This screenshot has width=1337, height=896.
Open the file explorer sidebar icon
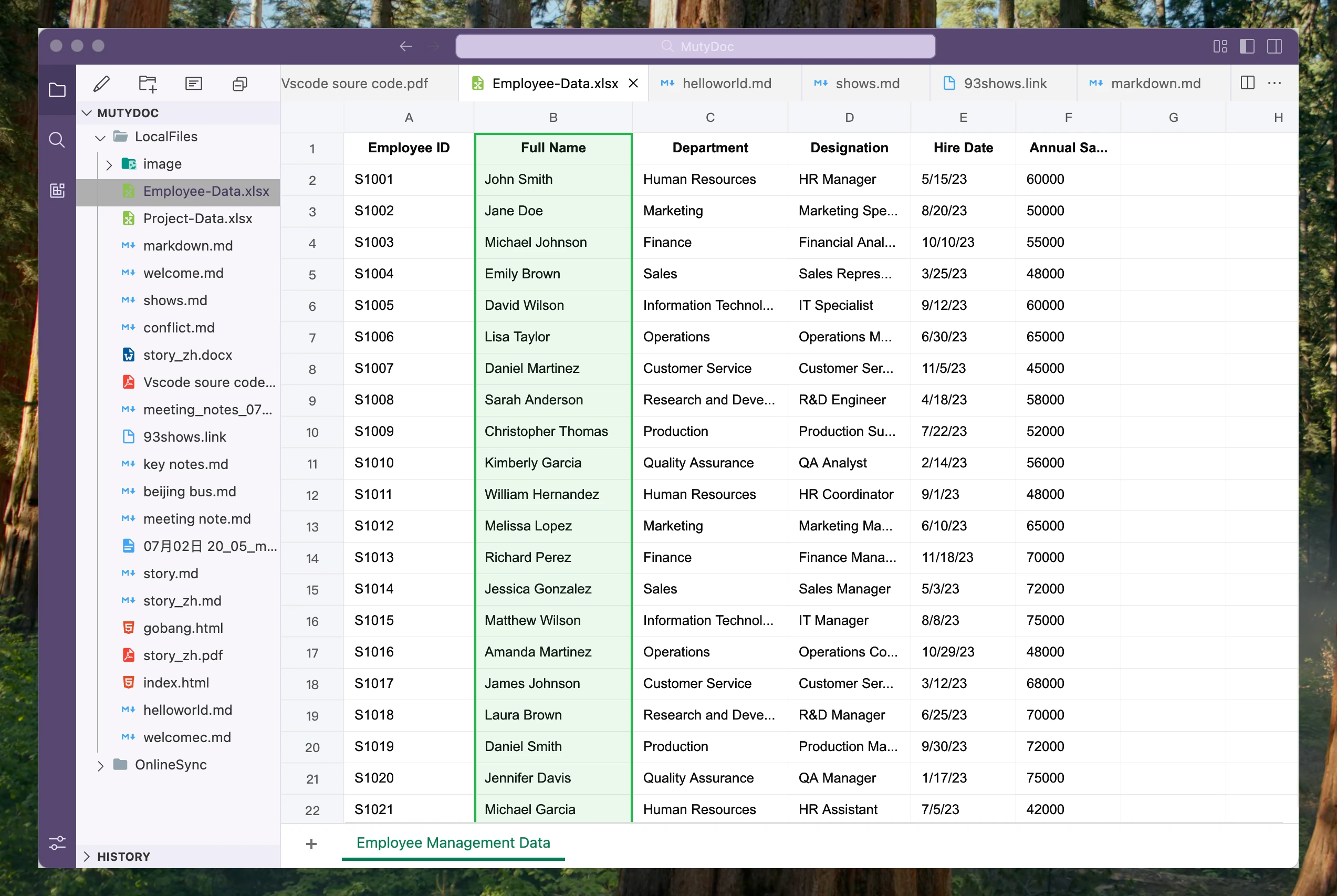(57, 89)
